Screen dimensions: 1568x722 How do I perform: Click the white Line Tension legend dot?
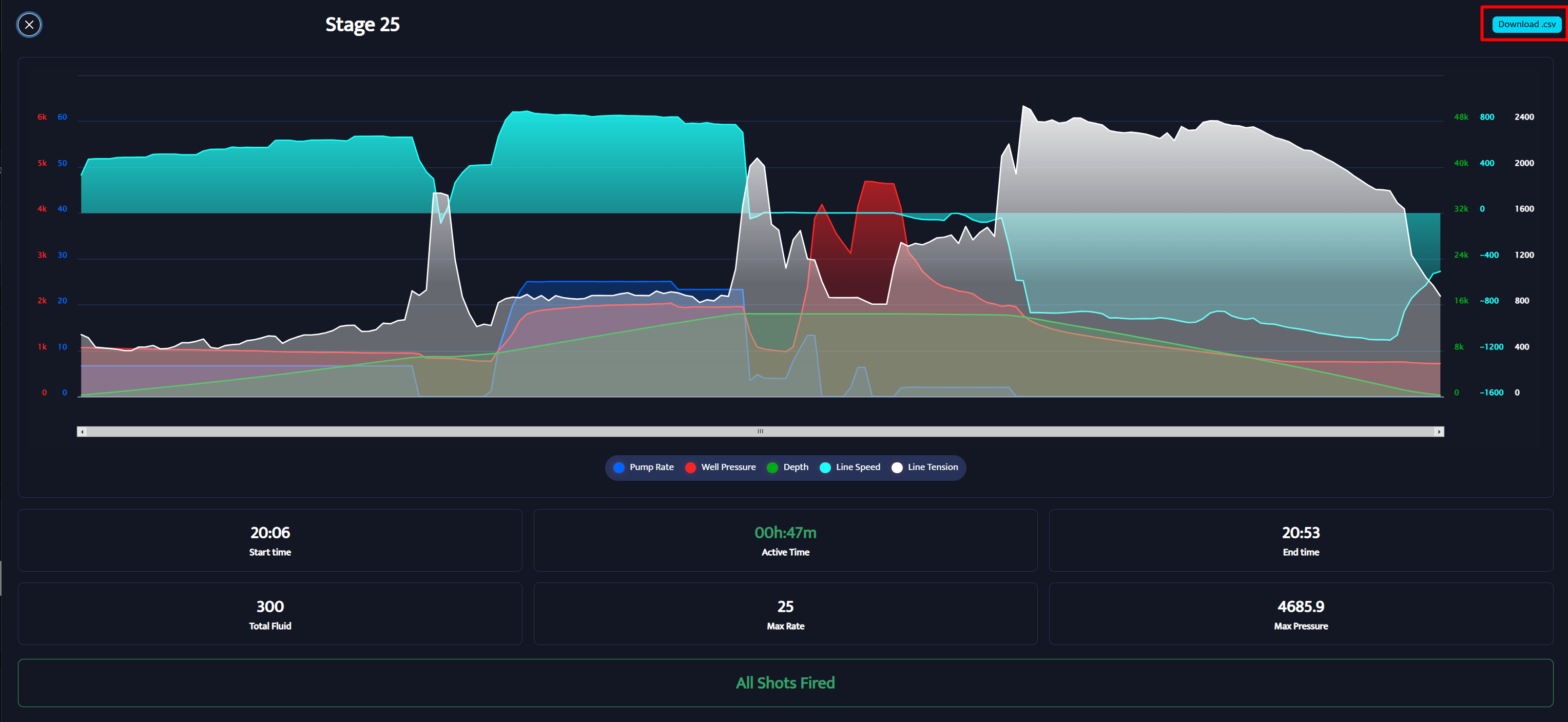(x=897, y=467)
